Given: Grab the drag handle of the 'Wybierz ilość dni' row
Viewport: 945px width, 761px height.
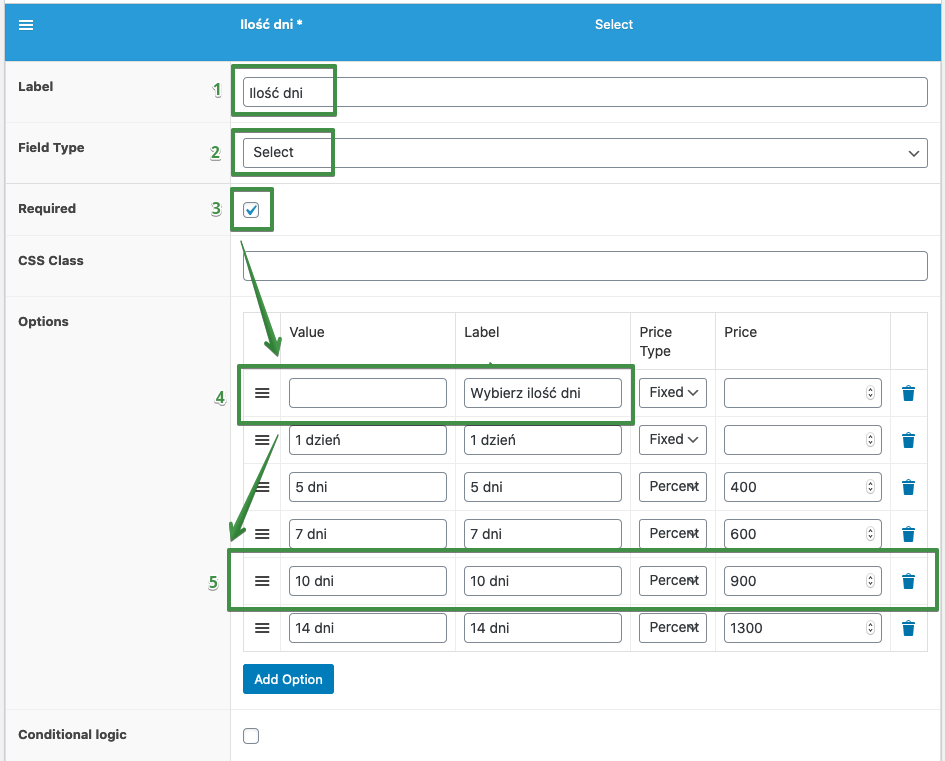Looking at the screenshot, I should pos(262,393).
